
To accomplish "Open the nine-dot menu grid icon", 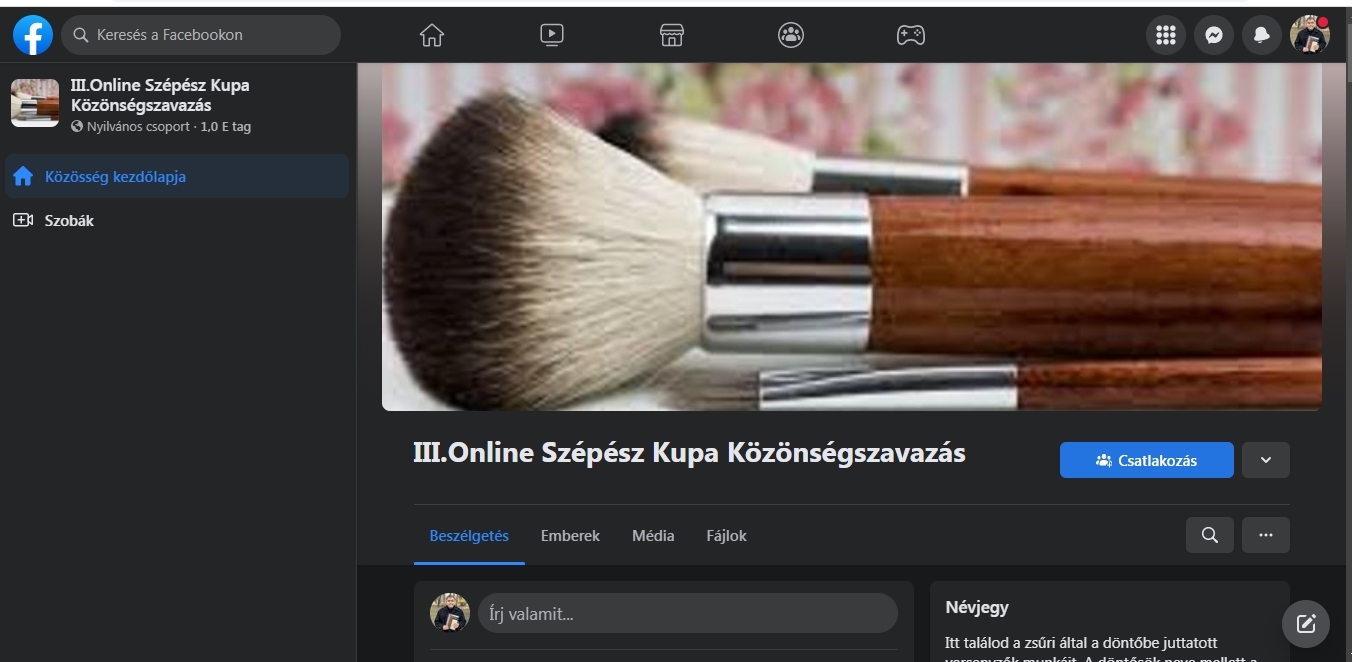I will 1165,35.
